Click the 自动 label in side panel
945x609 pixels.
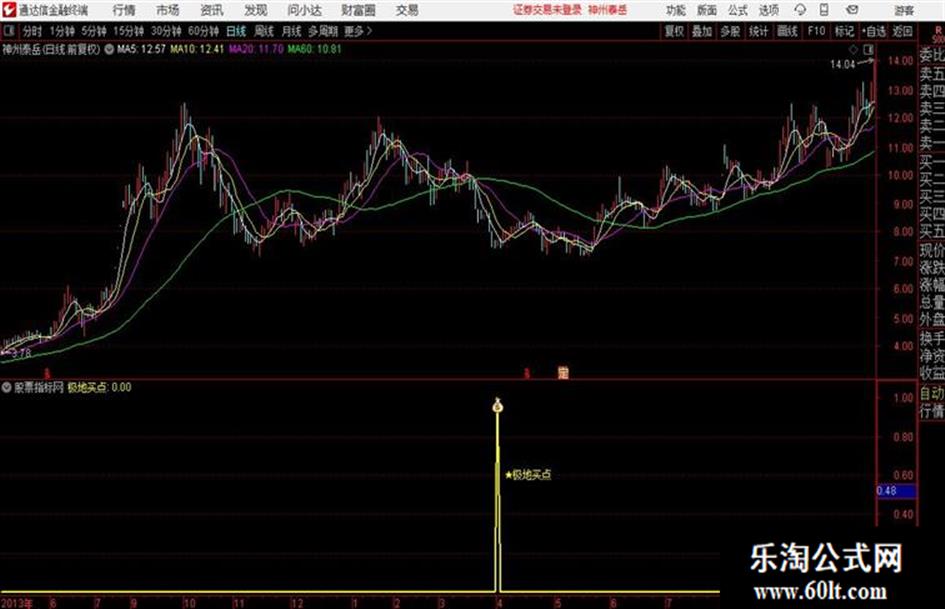coord(932,394)
